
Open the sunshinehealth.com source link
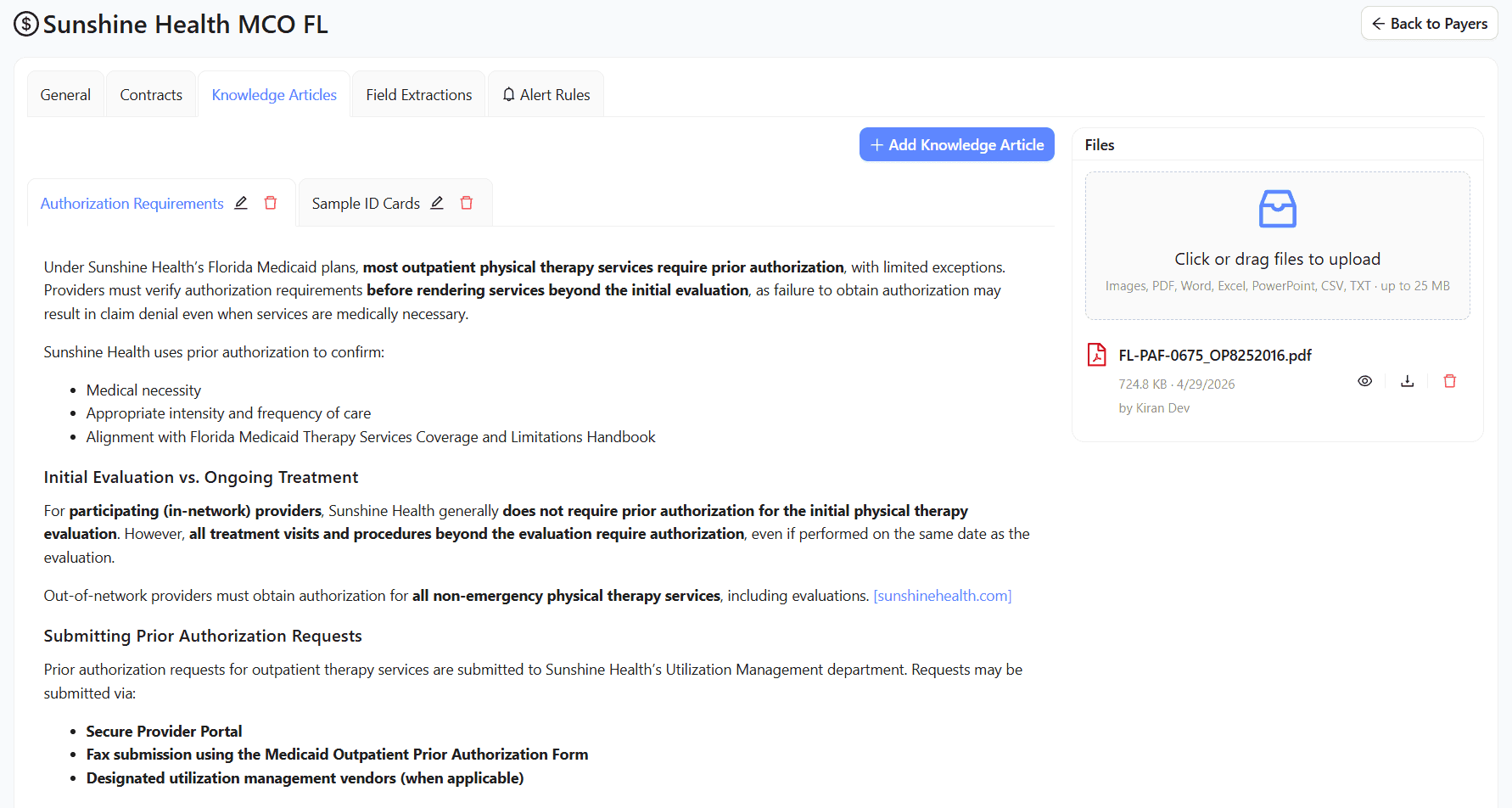(943, 596)
